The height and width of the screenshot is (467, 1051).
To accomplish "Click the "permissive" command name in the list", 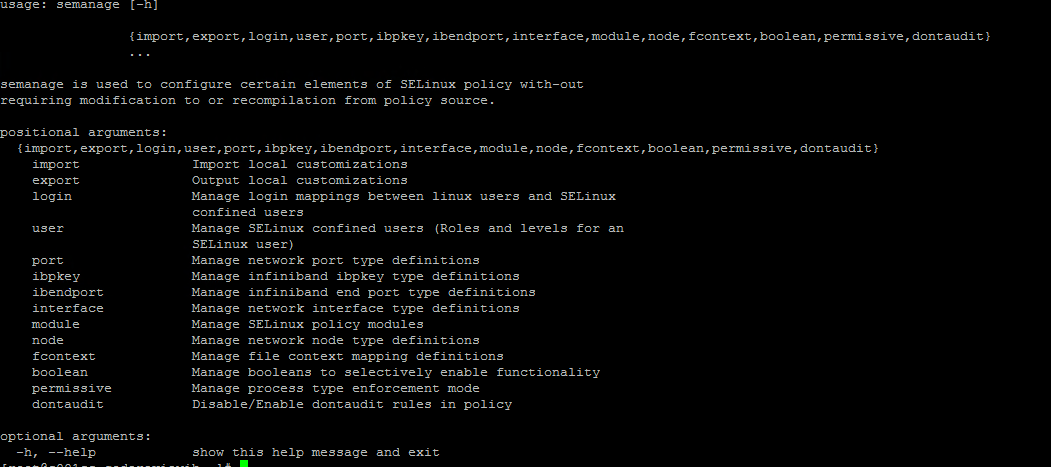I will tap(71, 388).
